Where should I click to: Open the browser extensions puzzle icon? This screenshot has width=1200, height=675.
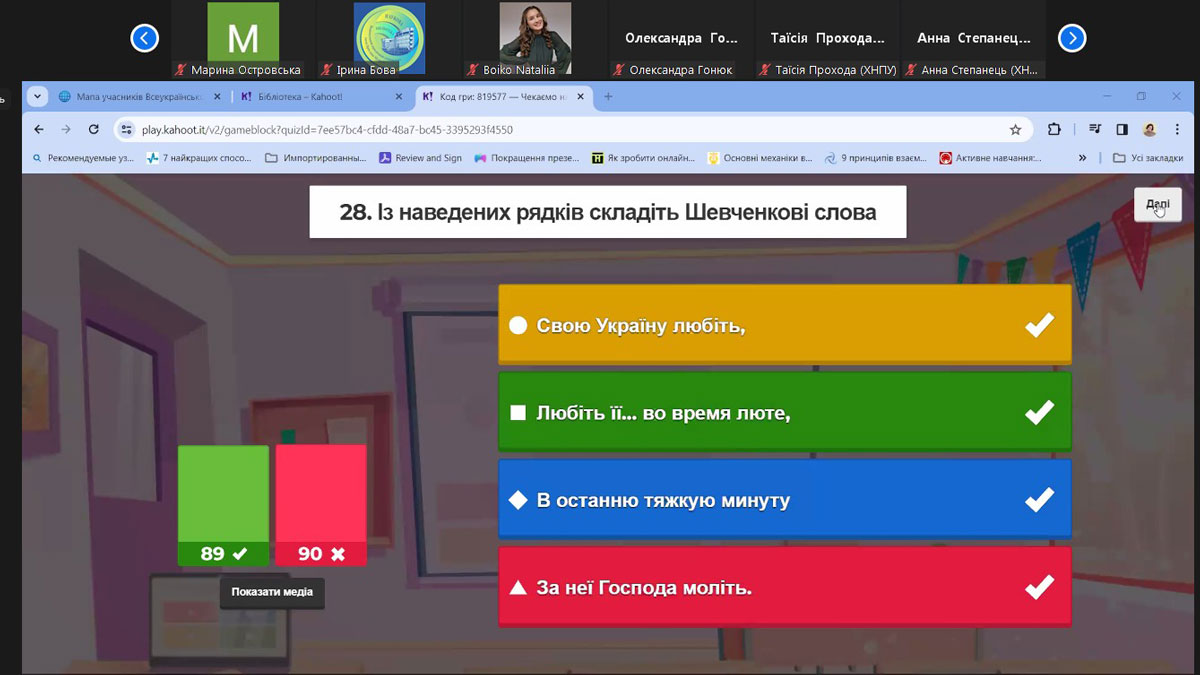[x=1054, y=129]
